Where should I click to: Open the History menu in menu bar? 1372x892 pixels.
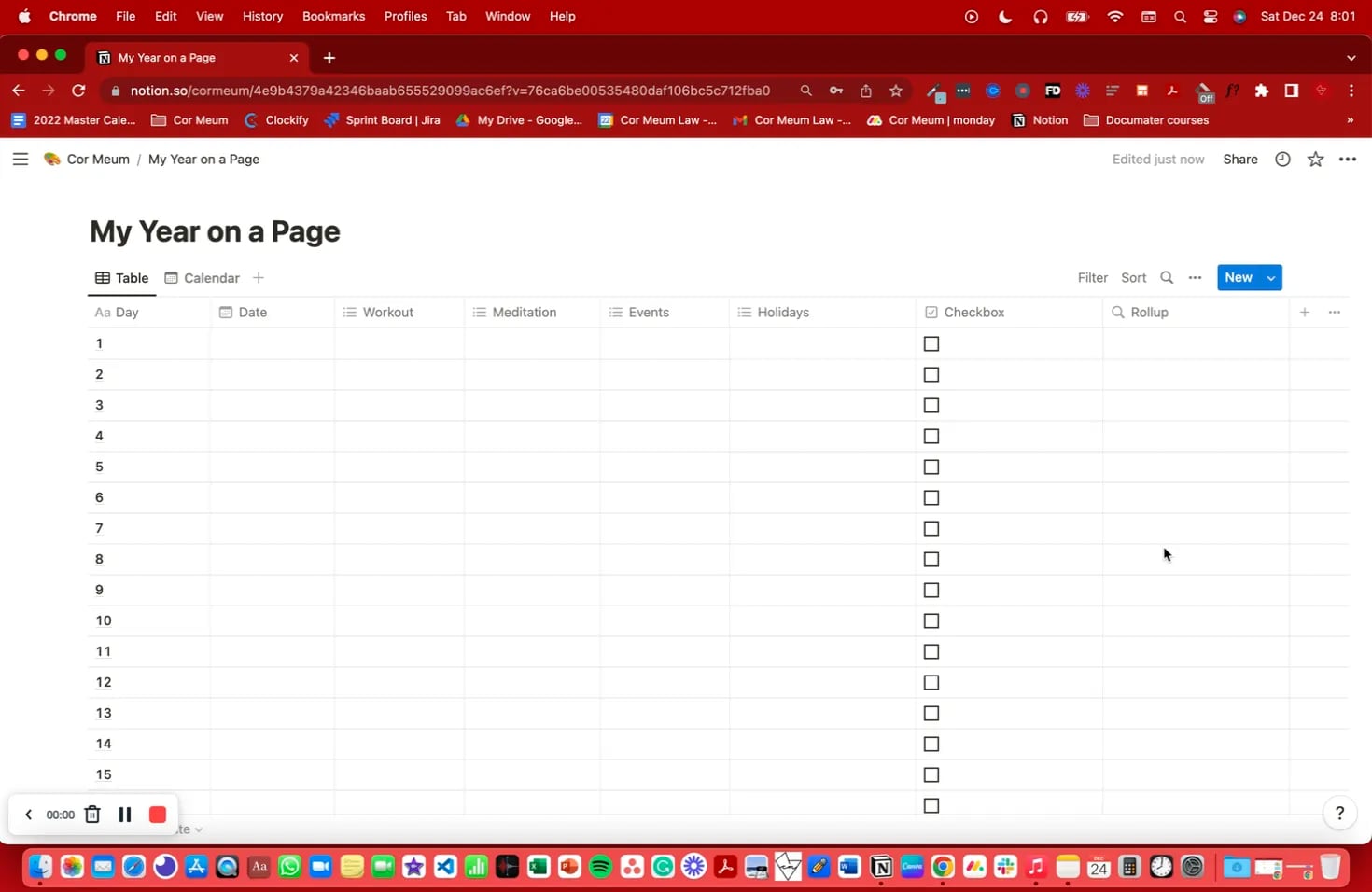click(x=262, y=16)
